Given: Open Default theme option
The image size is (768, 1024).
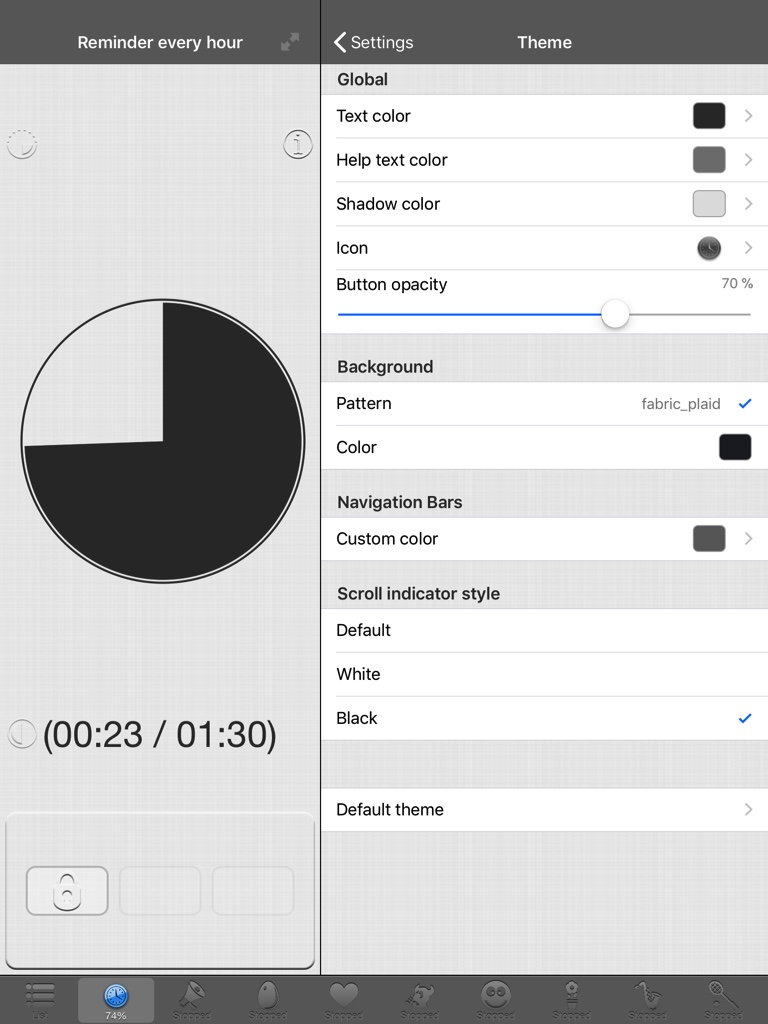Looking at the screenshot, I should pyautogui.click(x=544, y=810).
